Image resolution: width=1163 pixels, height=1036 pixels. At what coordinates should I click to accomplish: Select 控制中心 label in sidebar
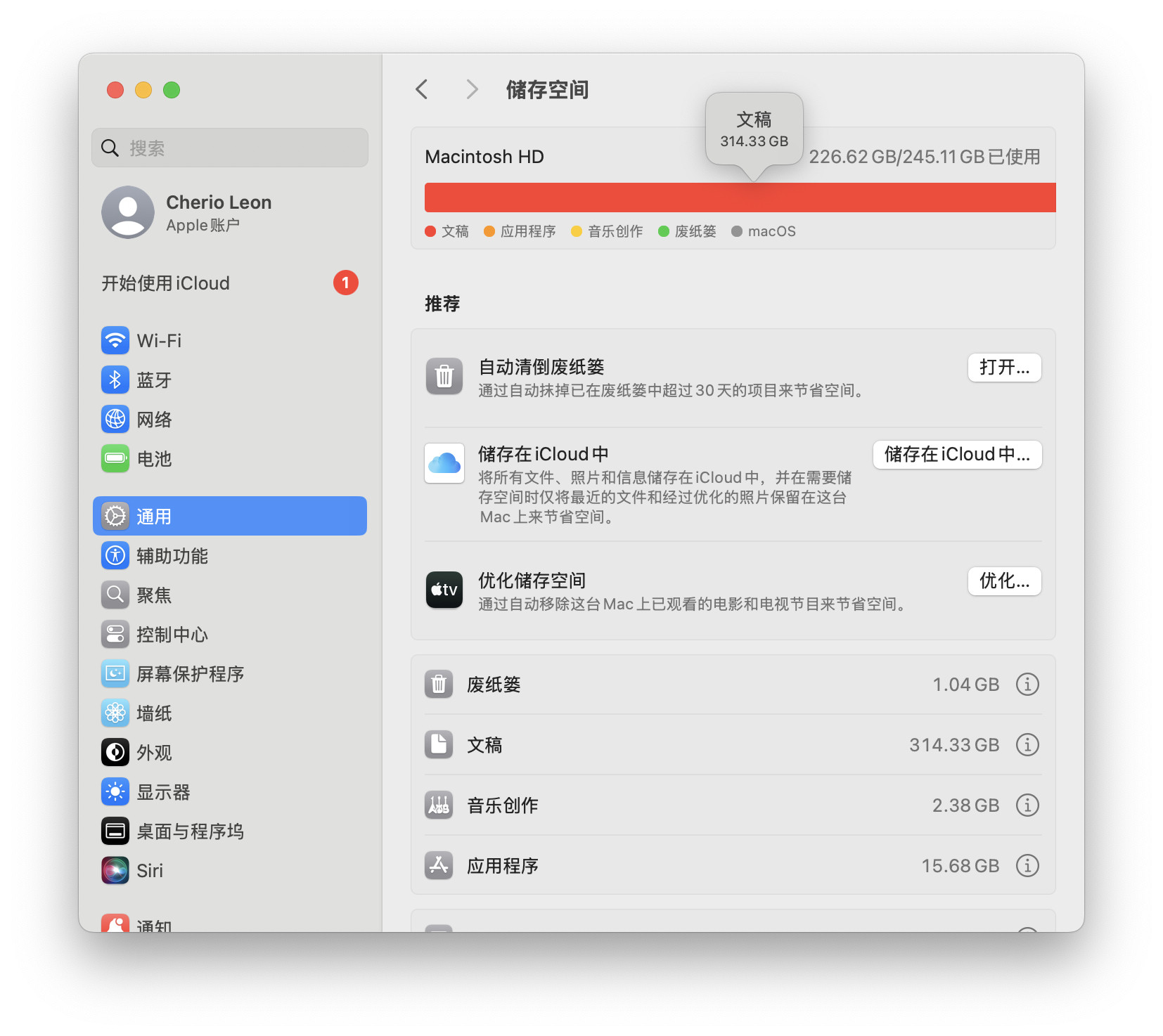(x=172, y=635)
